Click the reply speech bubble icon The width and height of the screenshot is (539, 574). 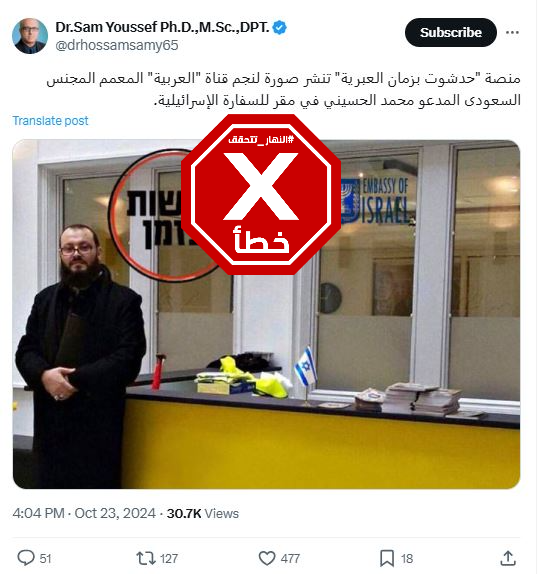tap(26, 558)
